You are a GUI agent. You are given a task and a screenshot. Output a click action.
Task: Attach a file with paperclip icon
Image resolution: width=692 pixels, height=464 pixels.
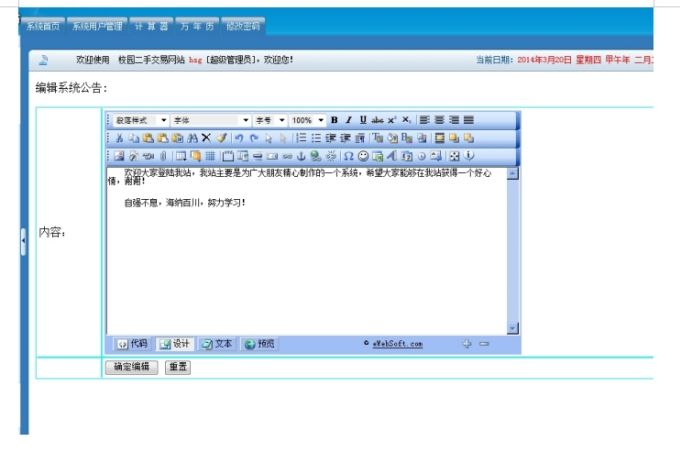(x=163, y=156)
